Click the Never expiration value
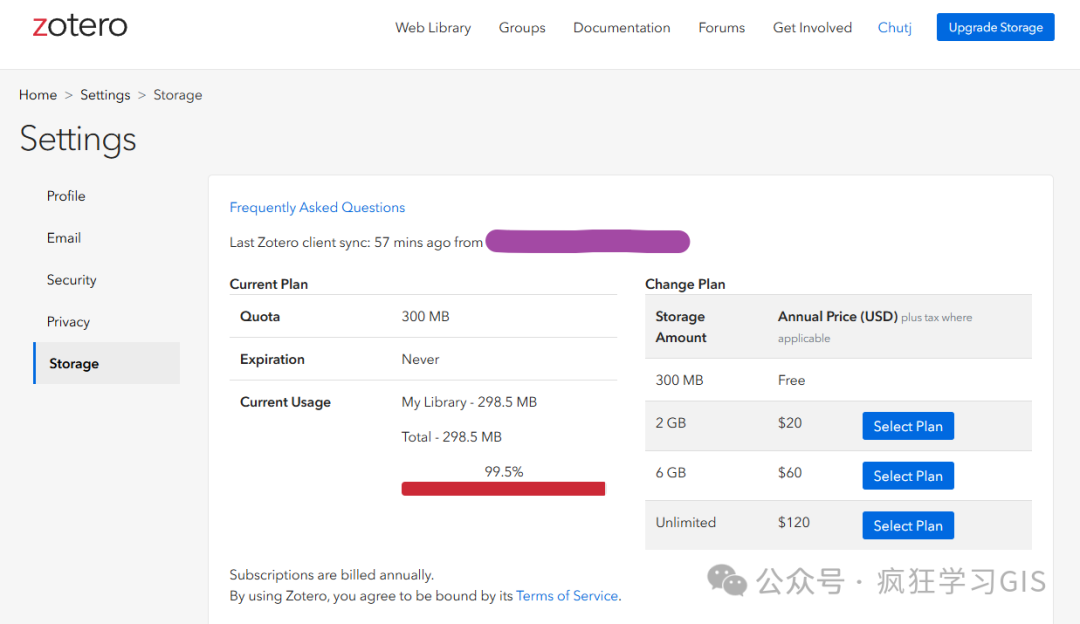 pyautogui.click(x=420, y=360)
